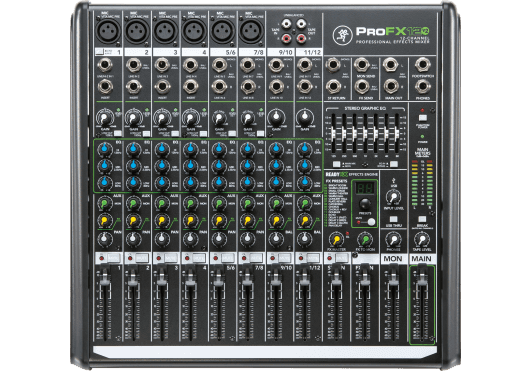Click the Mackie running man logo
Viewport: 530px width, 371px height.
(342, 35)
